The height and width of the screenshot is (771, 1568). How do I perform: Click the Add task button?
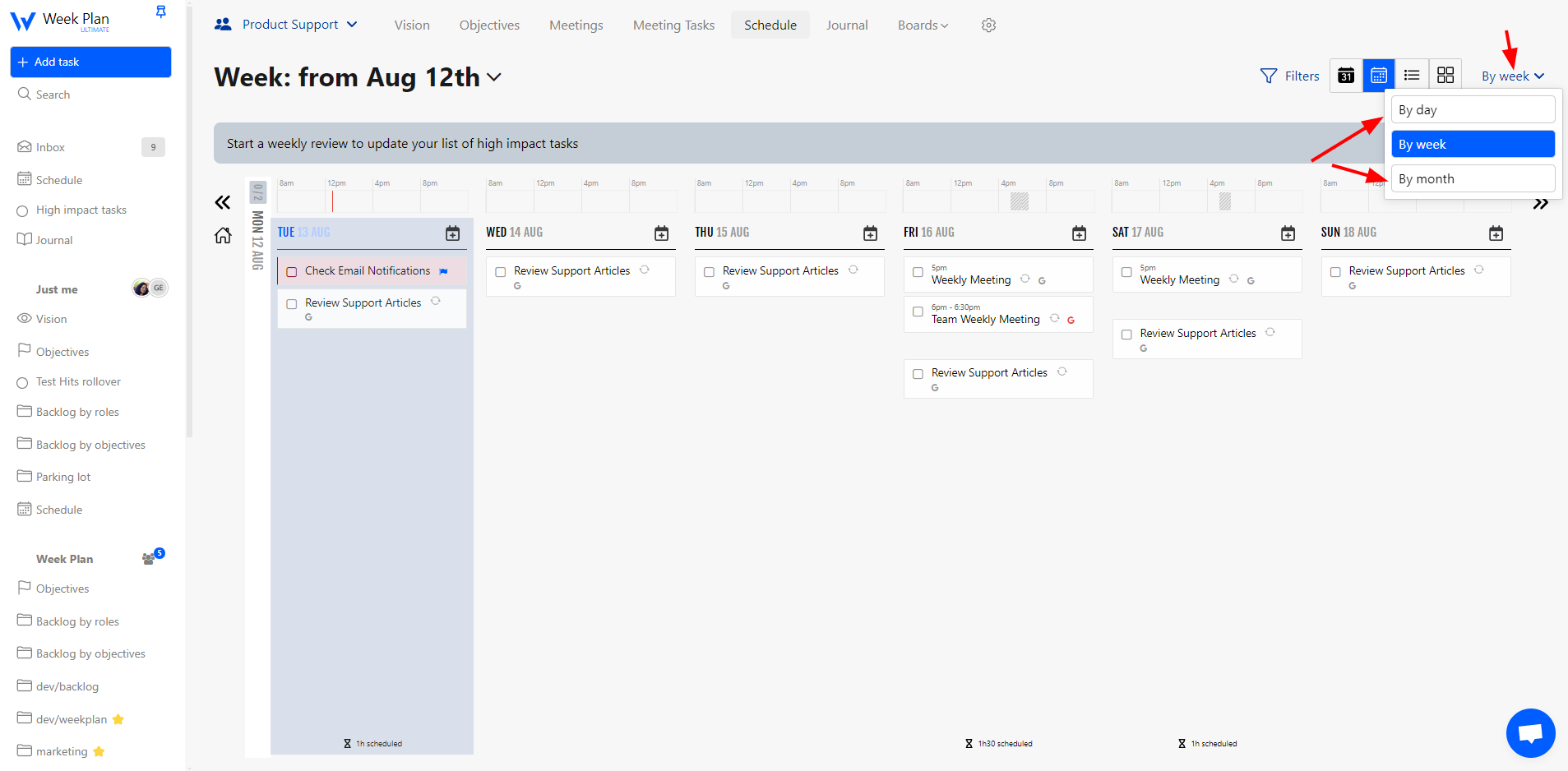tap(90, 62)
